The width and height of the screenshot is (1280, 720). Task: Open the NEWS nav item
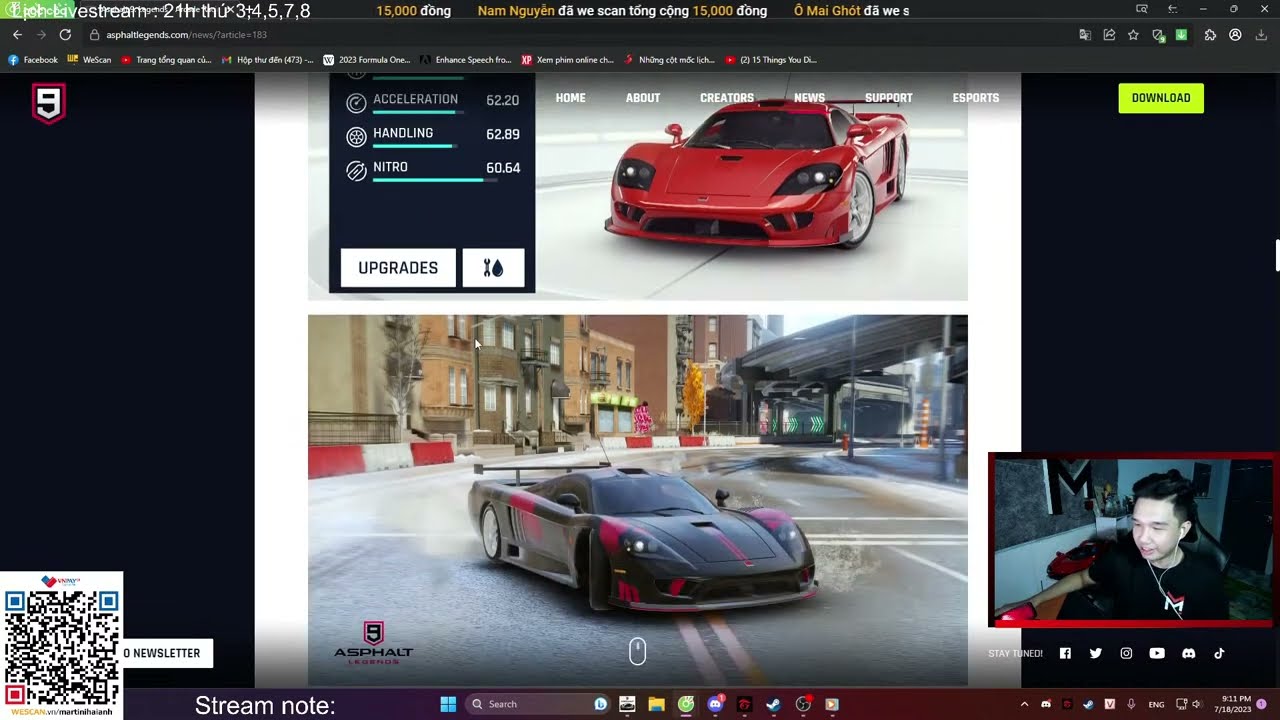(x=810, y=98)
